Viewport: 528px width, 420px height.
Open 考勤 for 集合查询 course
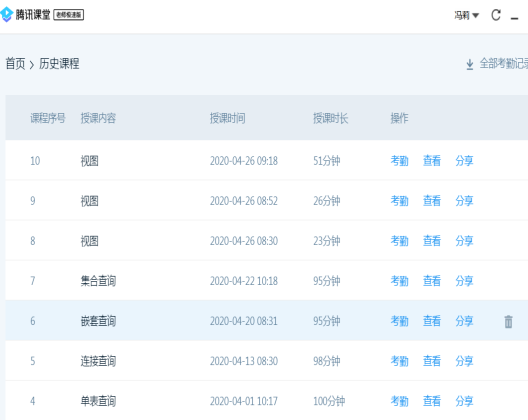point(399,281)
